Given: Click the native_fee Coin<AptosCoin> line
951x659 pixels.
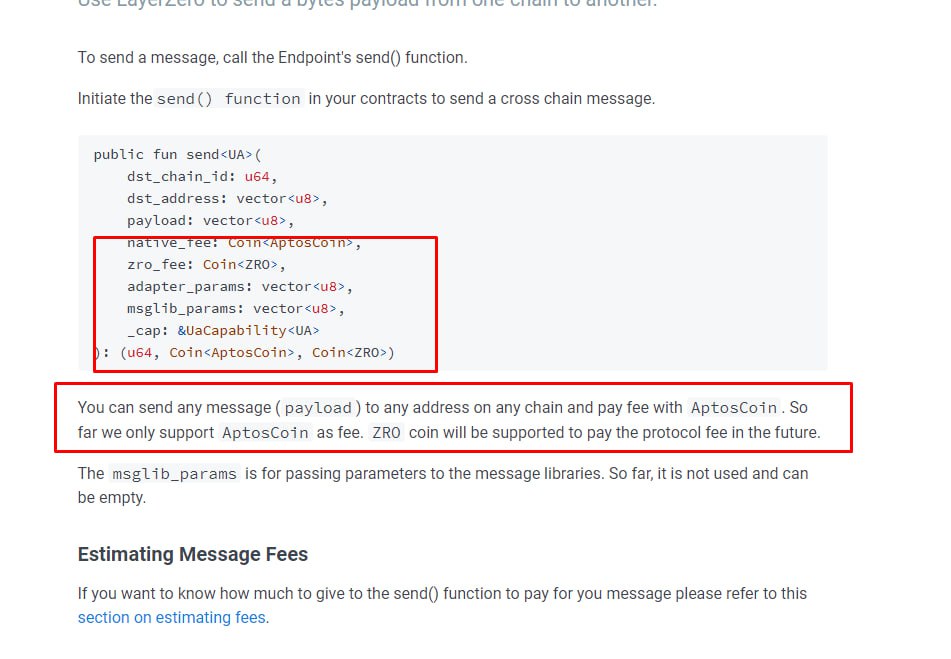Looking at the screenshot, I should pyautogui.click(x=244, y=243).
